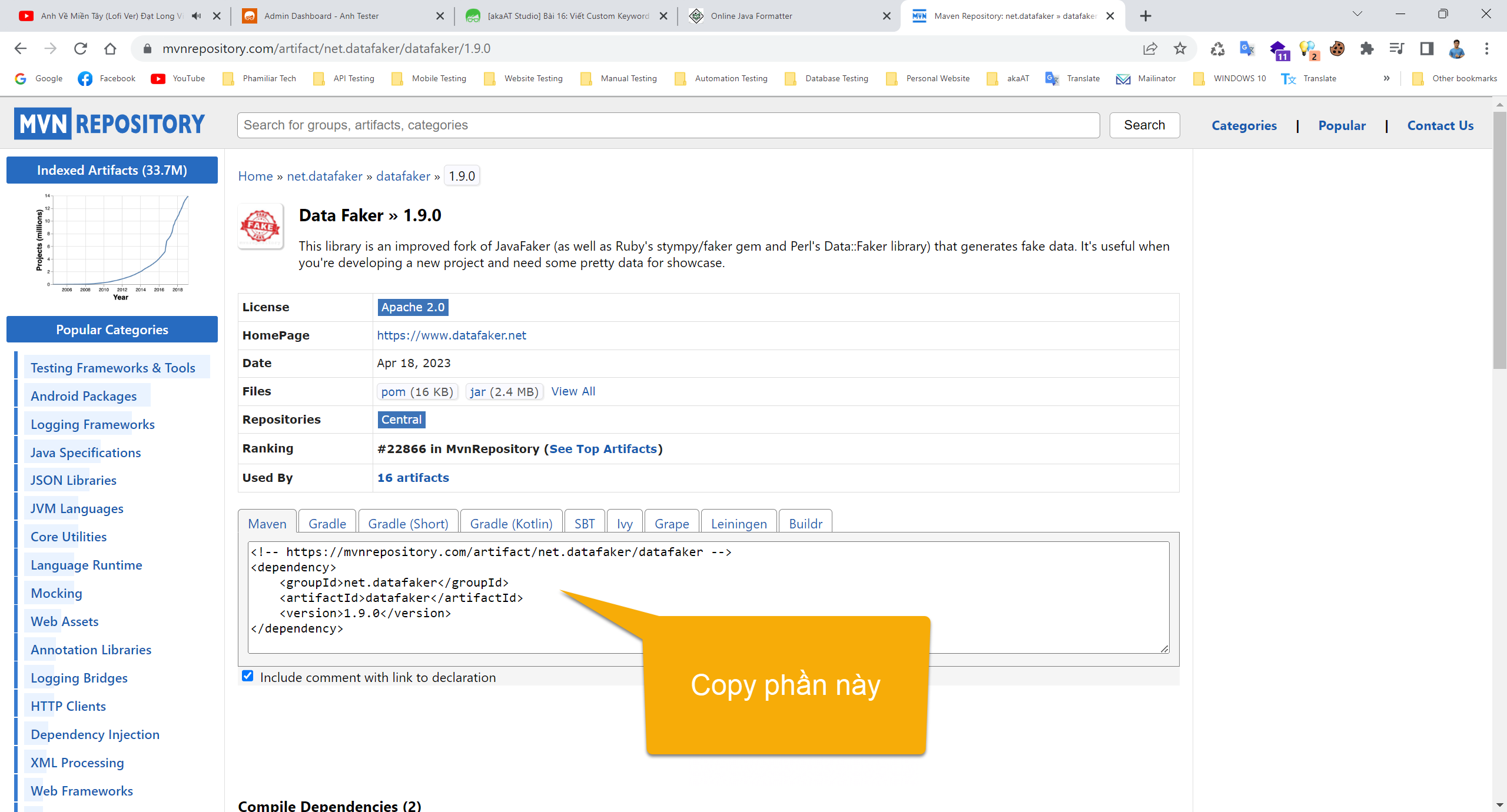
Task: Toggle Include comment with link to declaration
Action: 248,676
